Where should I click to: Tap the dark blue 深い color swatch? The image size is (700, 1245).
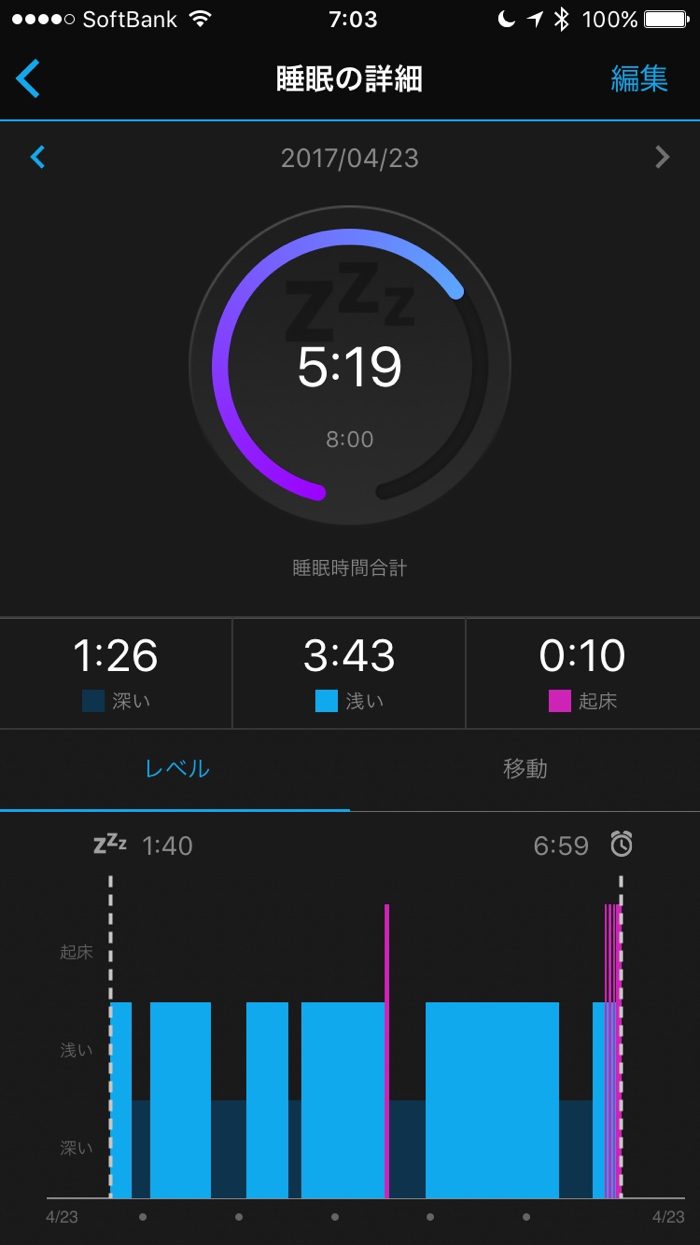93,701
